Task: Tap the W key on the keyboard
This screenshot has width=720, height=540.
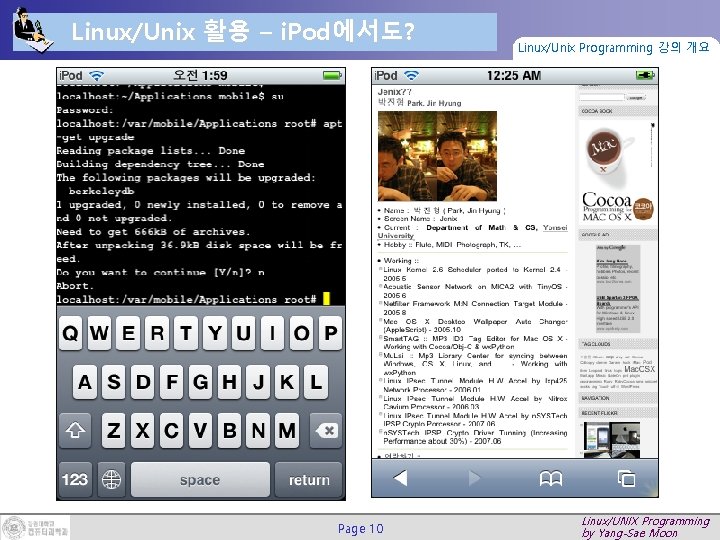Action: coord(99,333)
